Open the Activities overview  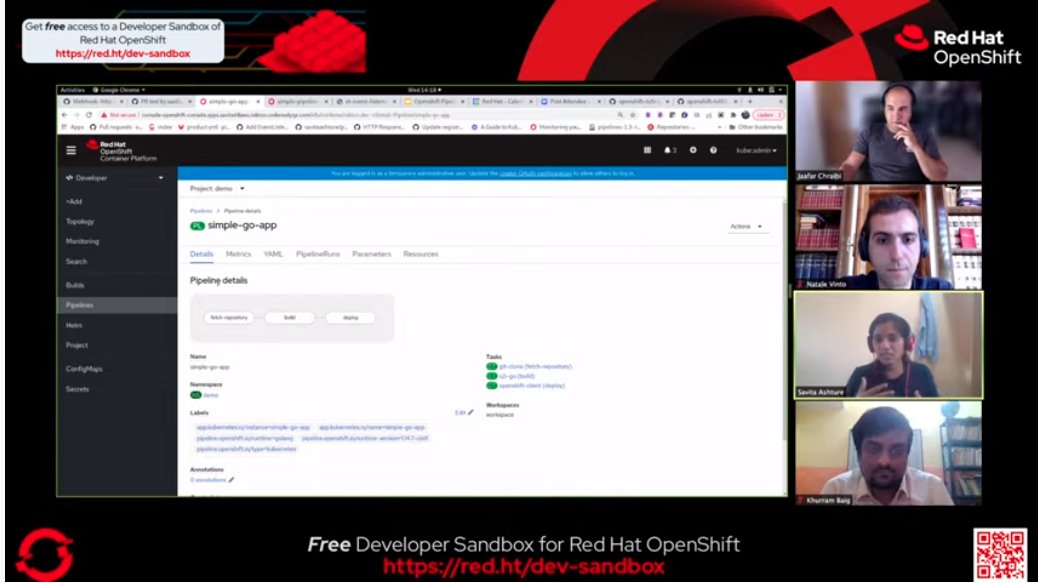[x=72, y=90]
